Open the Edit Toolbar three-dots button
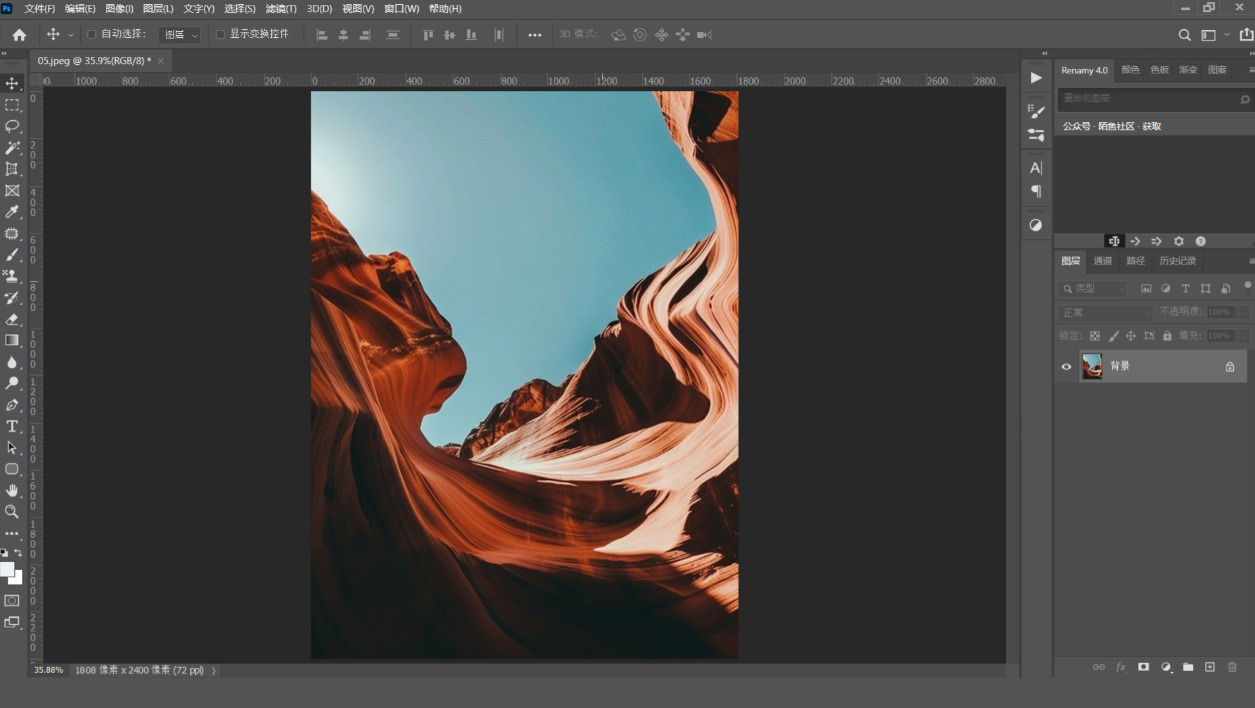Screen dimensions: 1255x708 pos(12,534)
